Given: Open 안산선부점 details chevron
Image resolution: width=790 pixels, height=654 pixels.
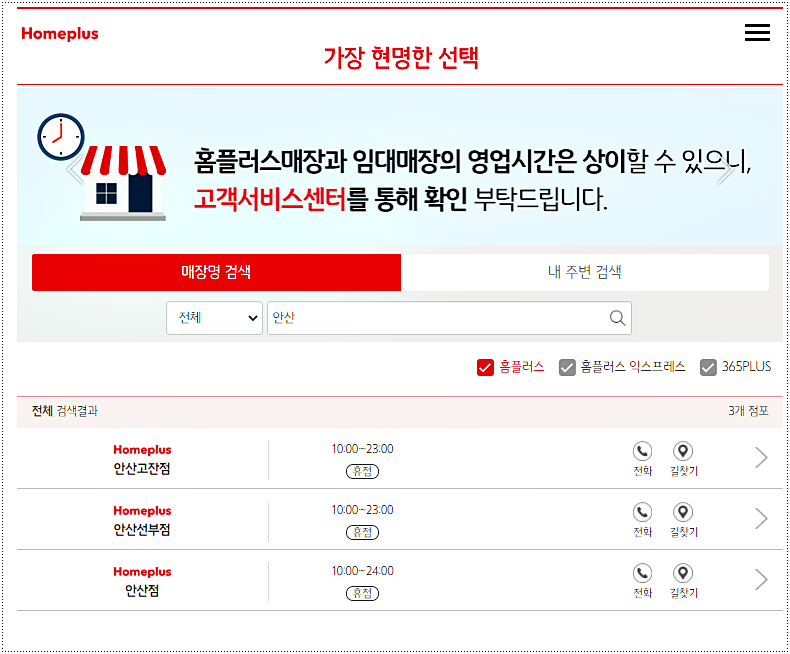Looking at the screenshot, I should click(x=761, y=519).
